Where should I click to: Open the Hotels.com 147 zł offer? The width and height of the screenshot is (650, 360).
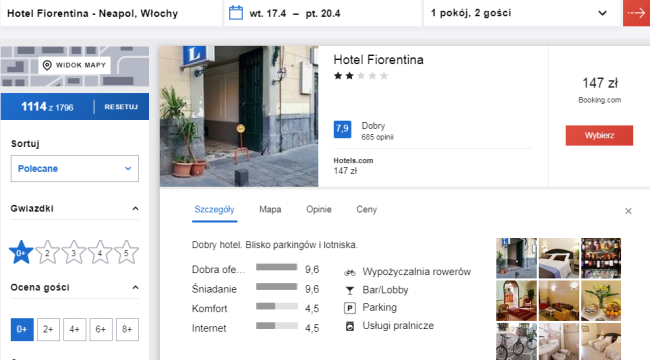353,165
